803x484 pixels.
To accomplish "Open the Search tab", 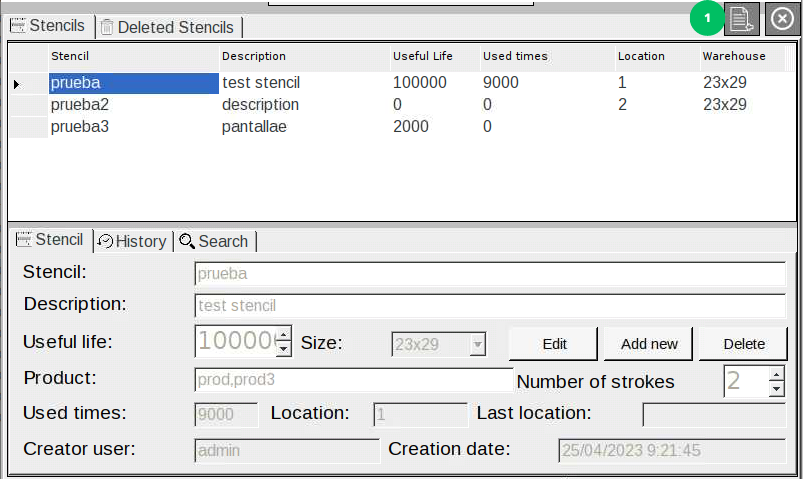I will pyautogui.click(x=214, y=241).
